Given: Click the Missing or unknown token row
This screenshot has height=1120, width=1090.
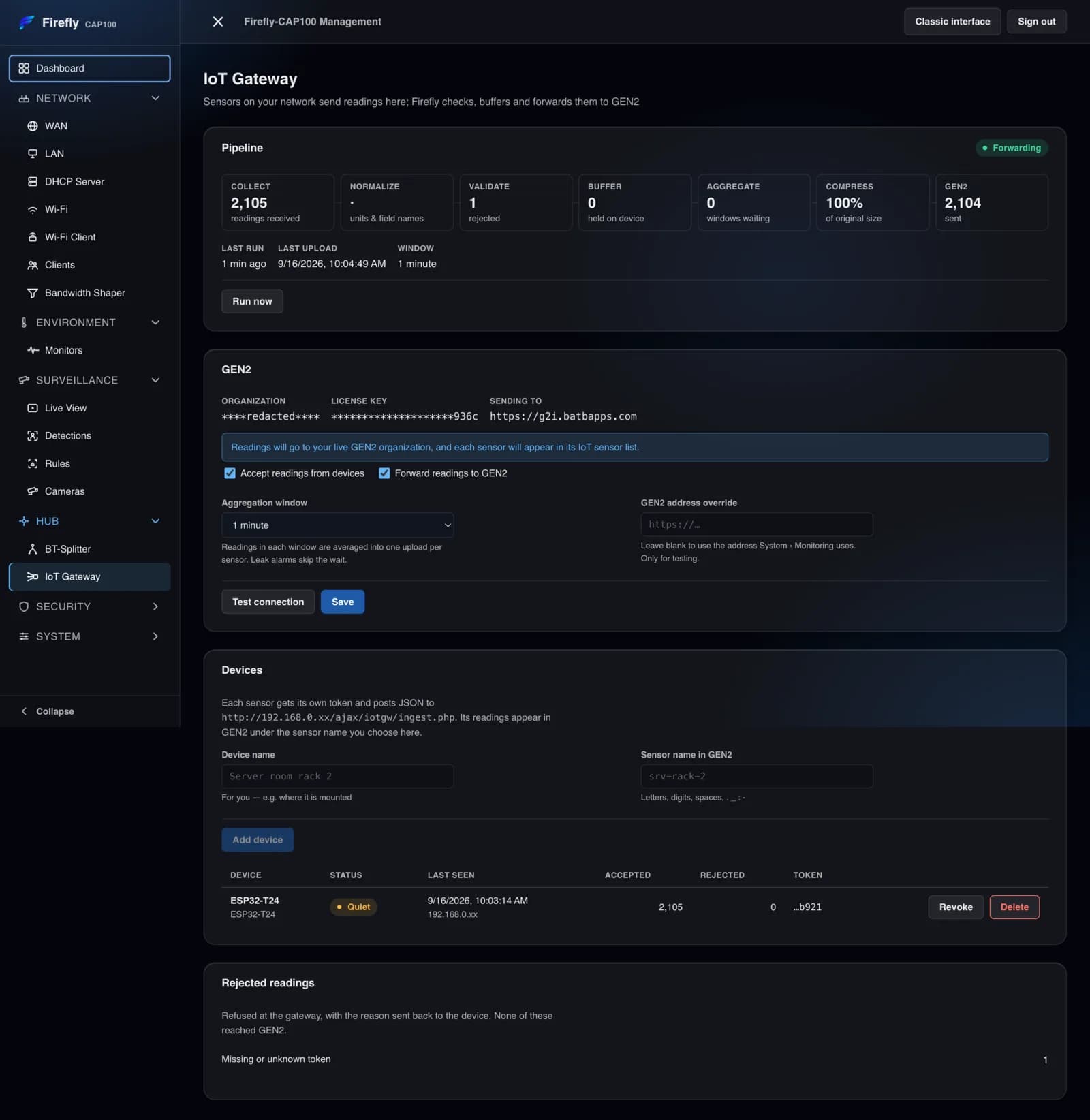Looking at the screenshot, I should [634, 1059].
